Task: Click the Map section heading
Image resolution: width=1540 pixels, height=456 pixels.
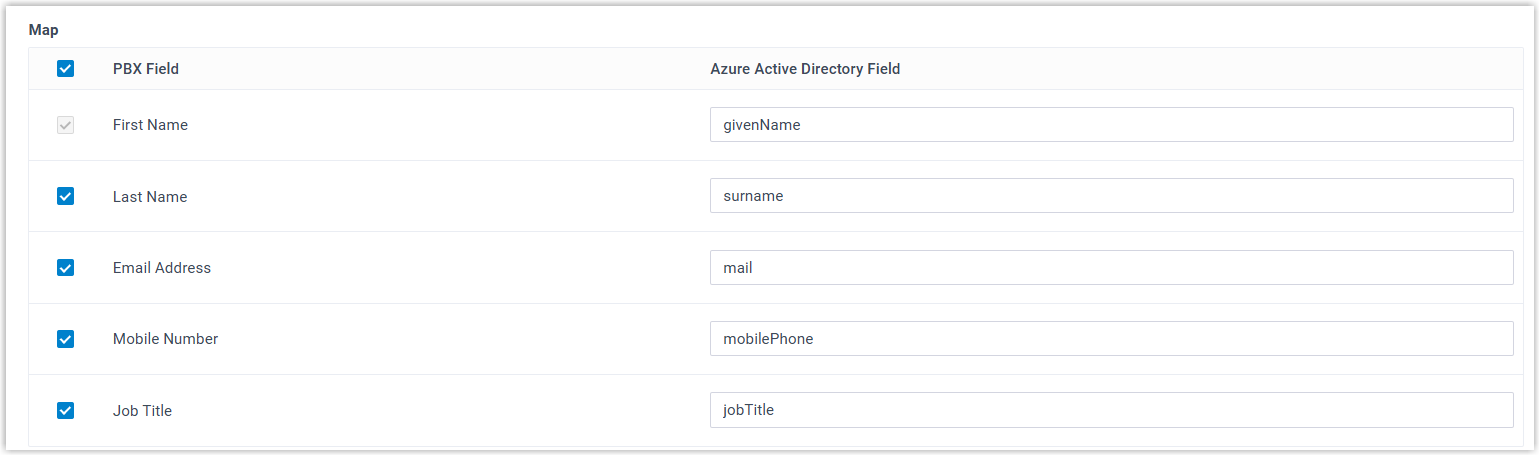Action: (x=43, y=30)
